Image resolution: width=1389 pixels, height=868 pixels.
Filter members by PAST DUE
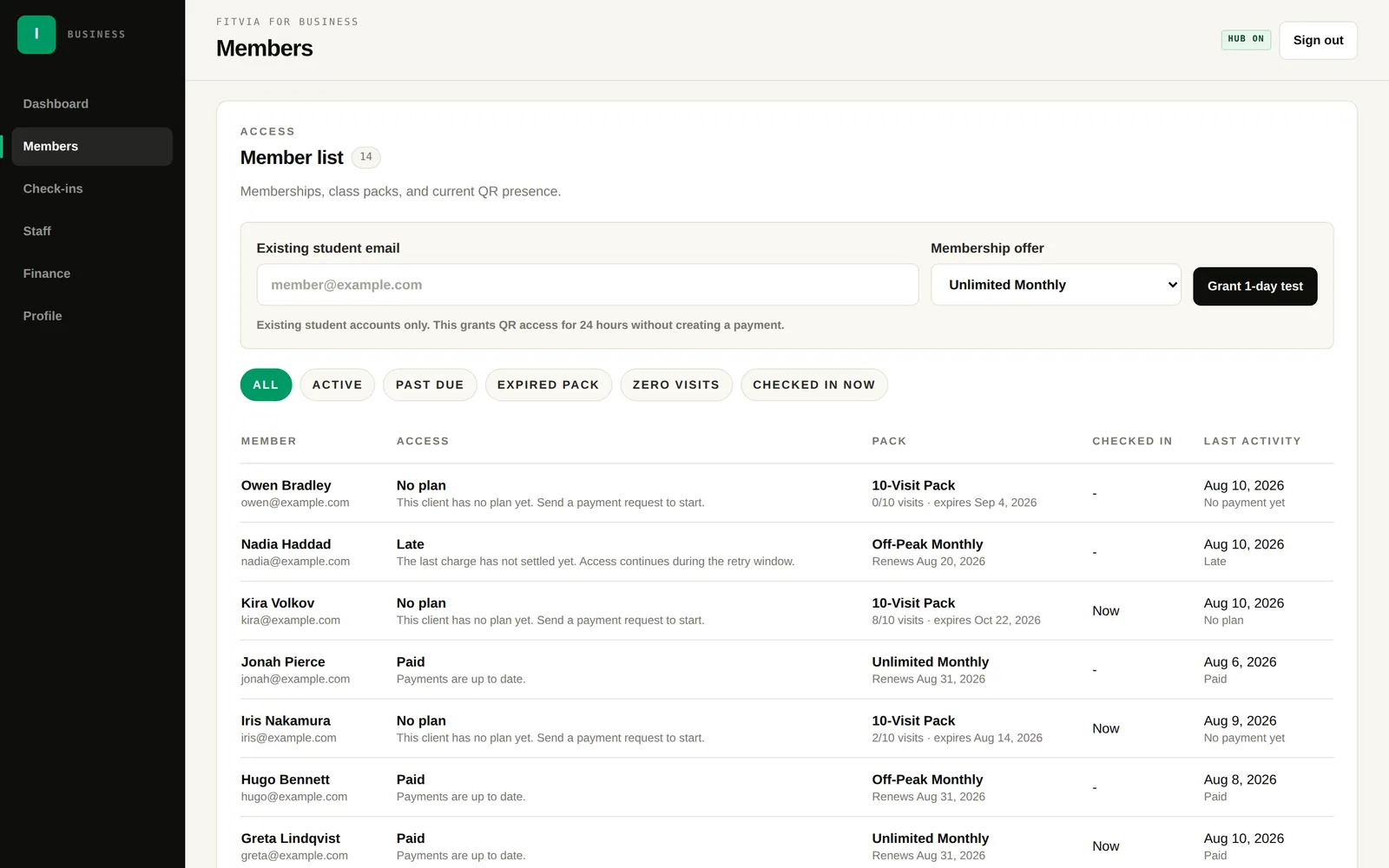(x=430, y=385)
